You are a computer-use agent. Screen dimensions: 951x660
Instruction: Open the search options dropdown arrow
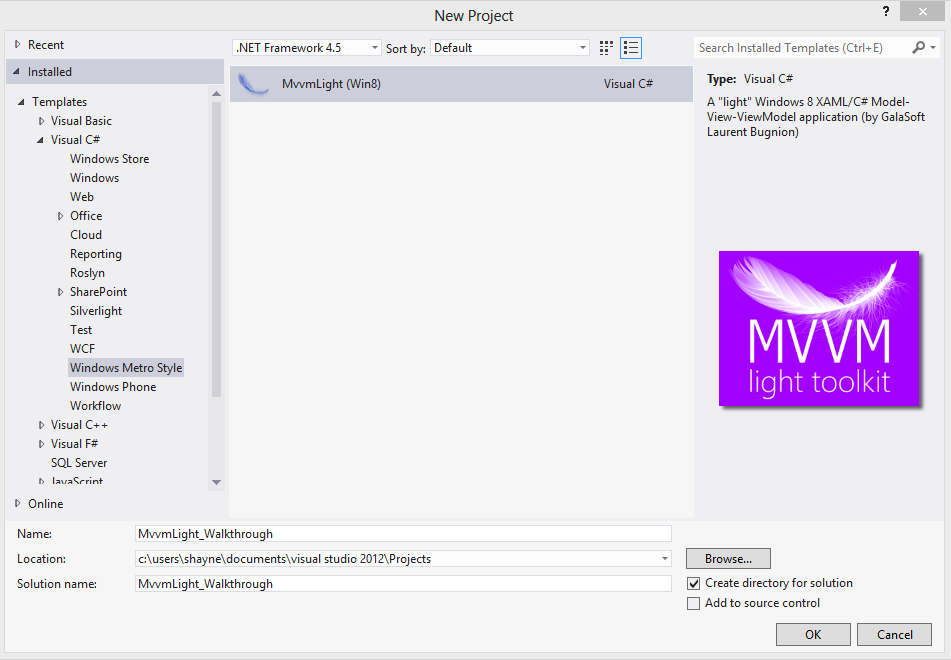(x=933, y=47)
